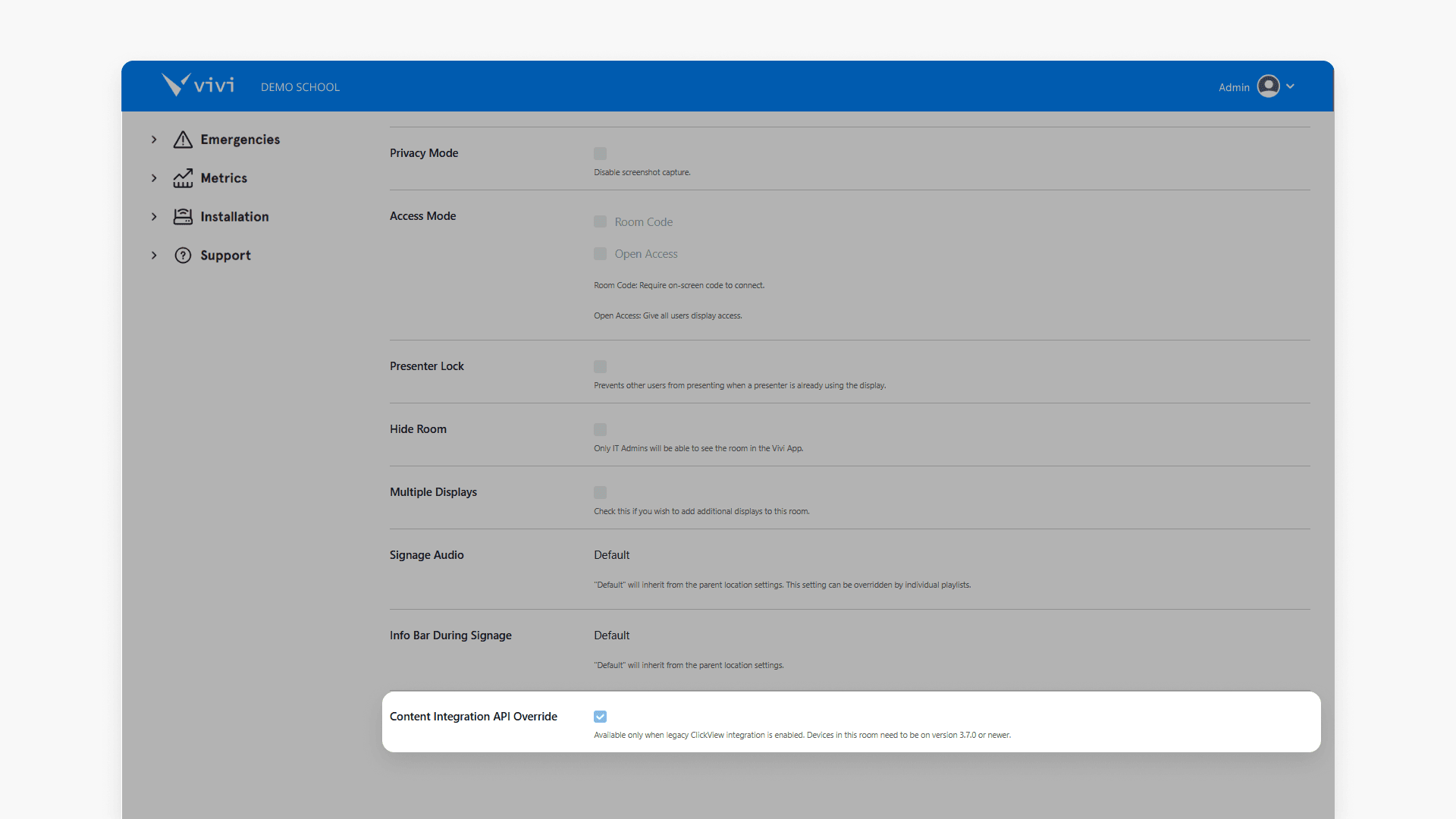Screen dimensions: 1456x819
Task: Expand the Installation sidebar section
Action: (x=154, y=217)
